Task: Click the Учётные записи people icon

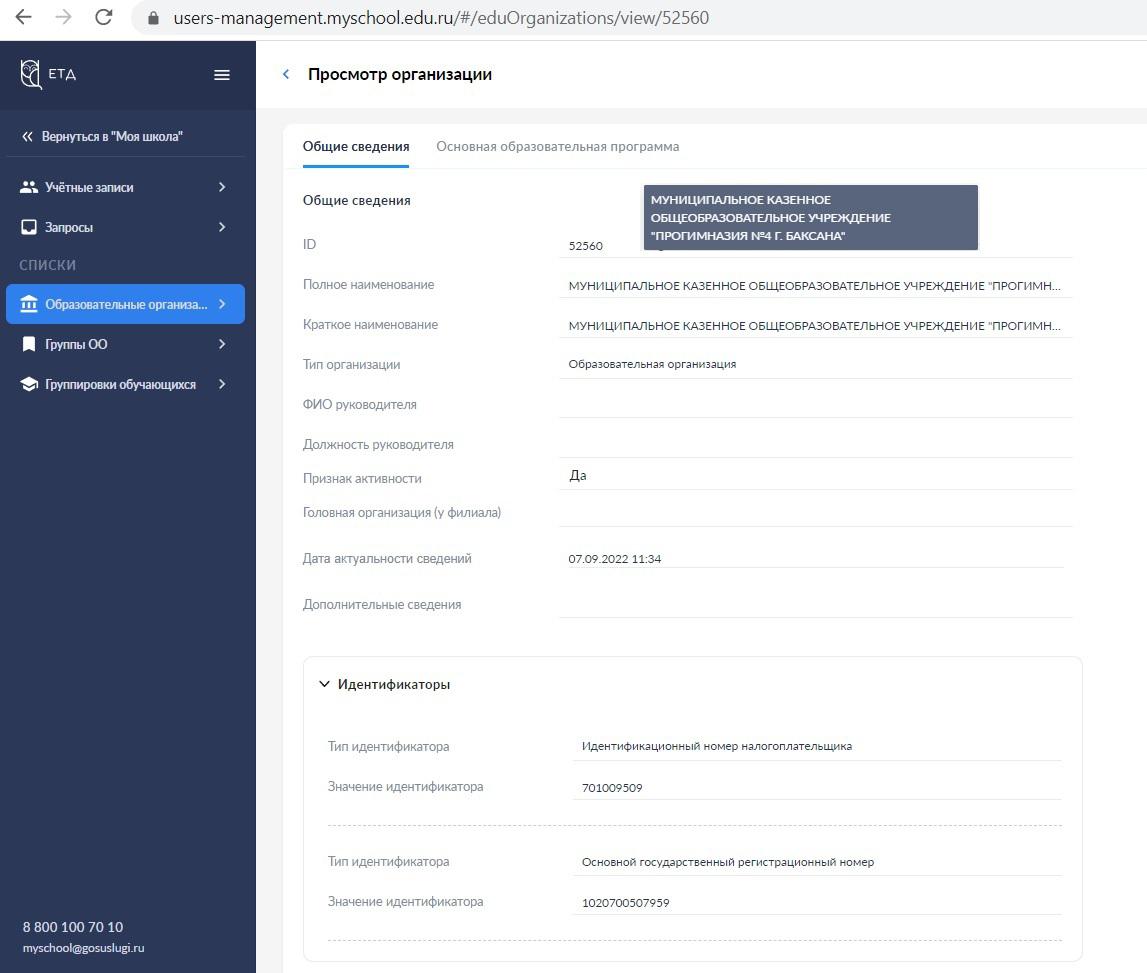Action: click(29, 187)
